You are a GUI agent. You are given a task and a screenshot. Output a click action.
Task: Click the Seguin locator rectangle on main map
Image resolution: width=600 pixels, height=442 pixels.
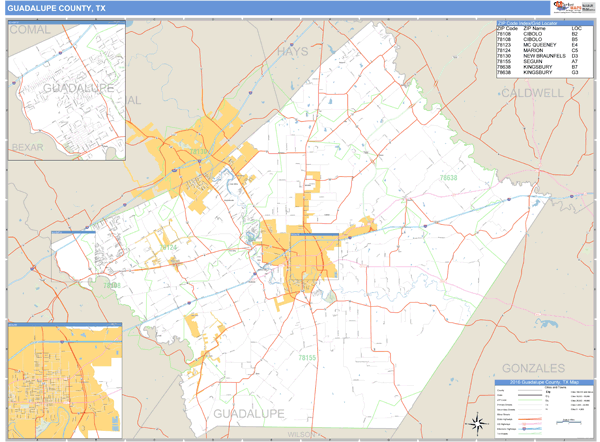(x=315, y=256)
